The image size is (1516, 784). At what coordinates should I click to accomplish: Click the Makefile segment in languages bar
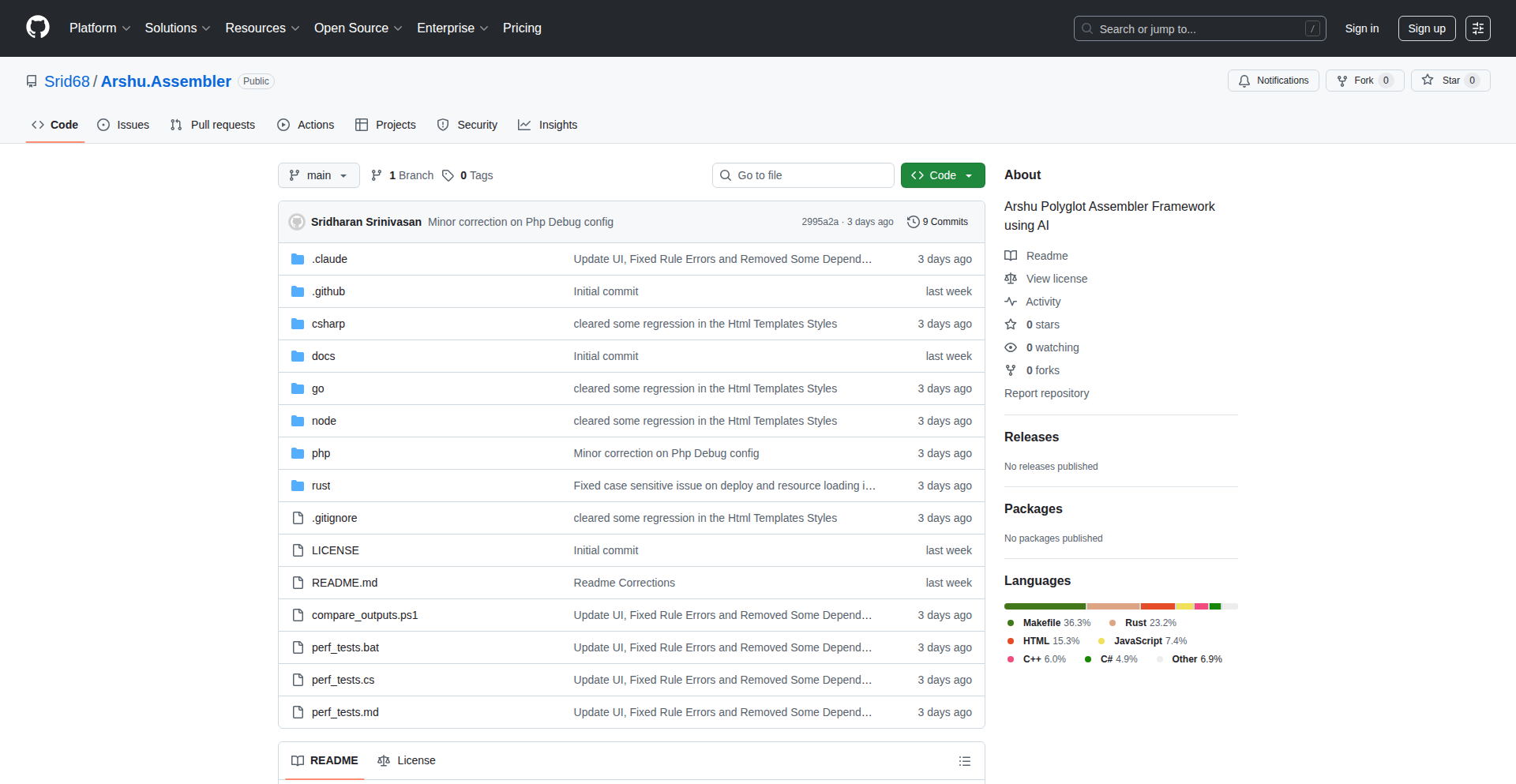[1045, 606]
